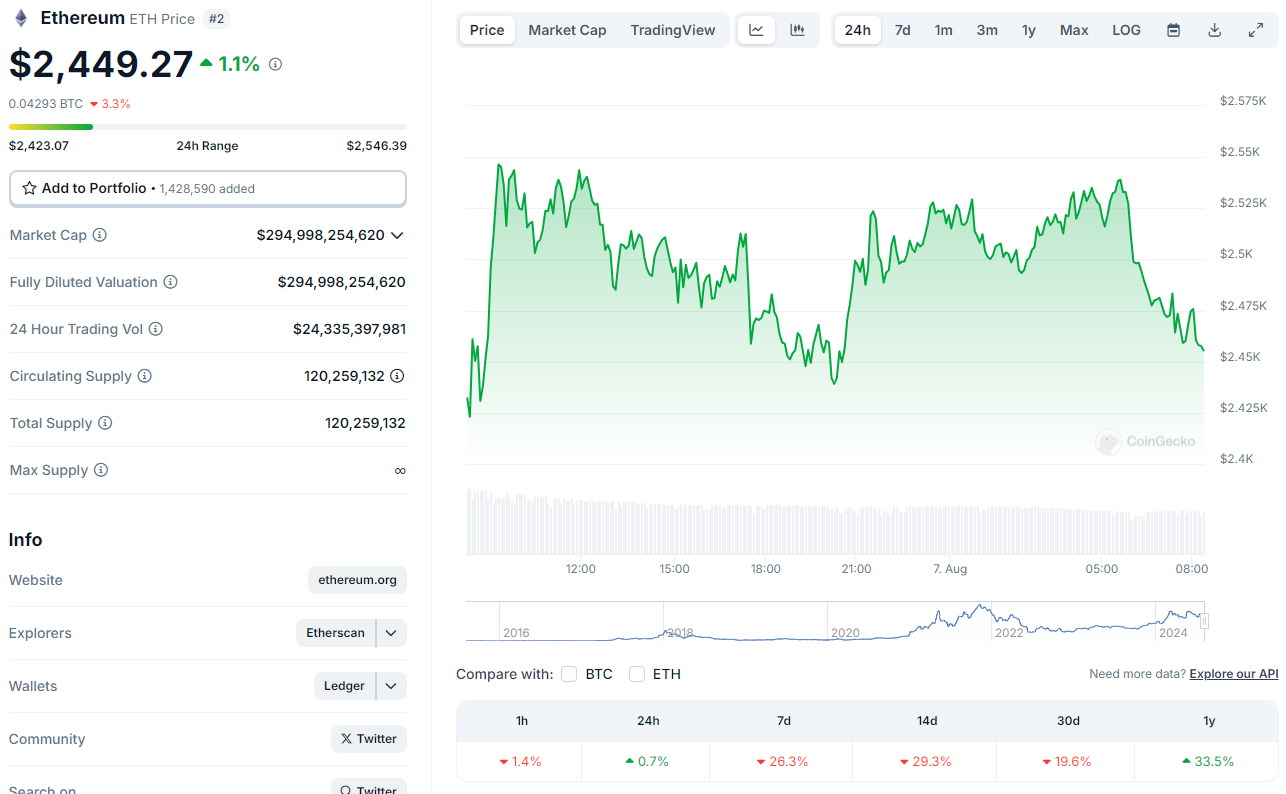Viewport: 1286px width, 794px height.
Task: Open the Fully Diluted Valuation info icon
Action: coord(170,282)
